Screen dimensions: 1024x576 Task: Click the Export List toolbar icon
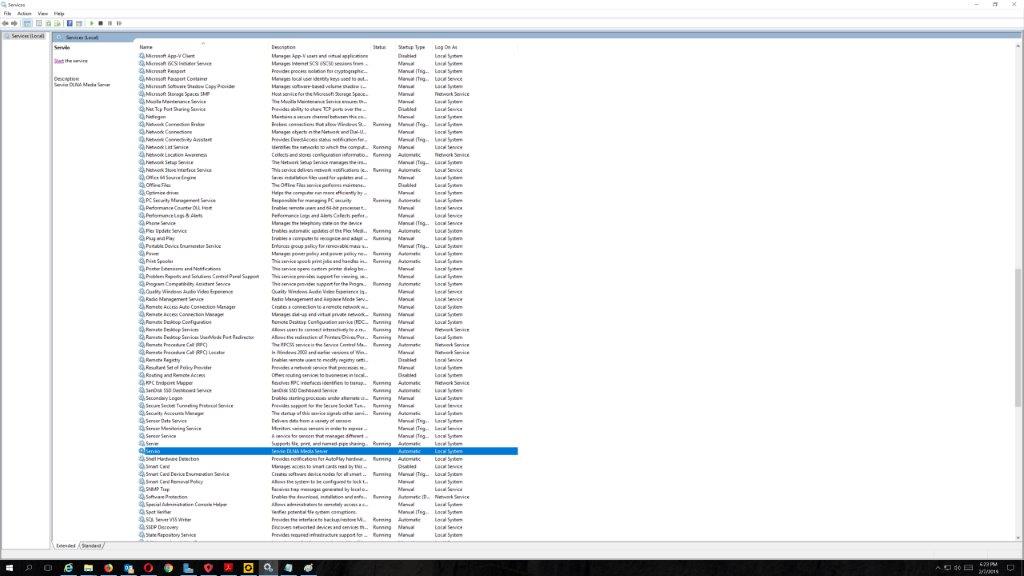tap(57, 24)
